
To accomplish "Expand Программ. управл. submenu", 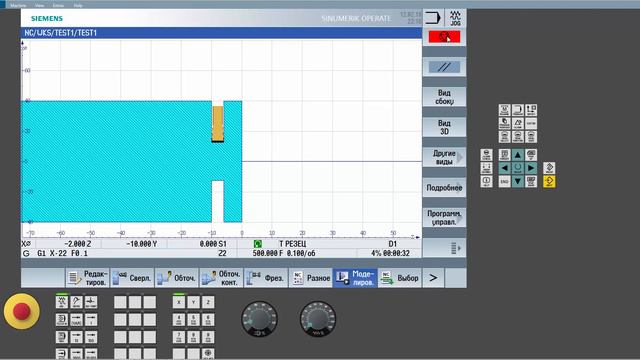I will (x=444, y=218).
